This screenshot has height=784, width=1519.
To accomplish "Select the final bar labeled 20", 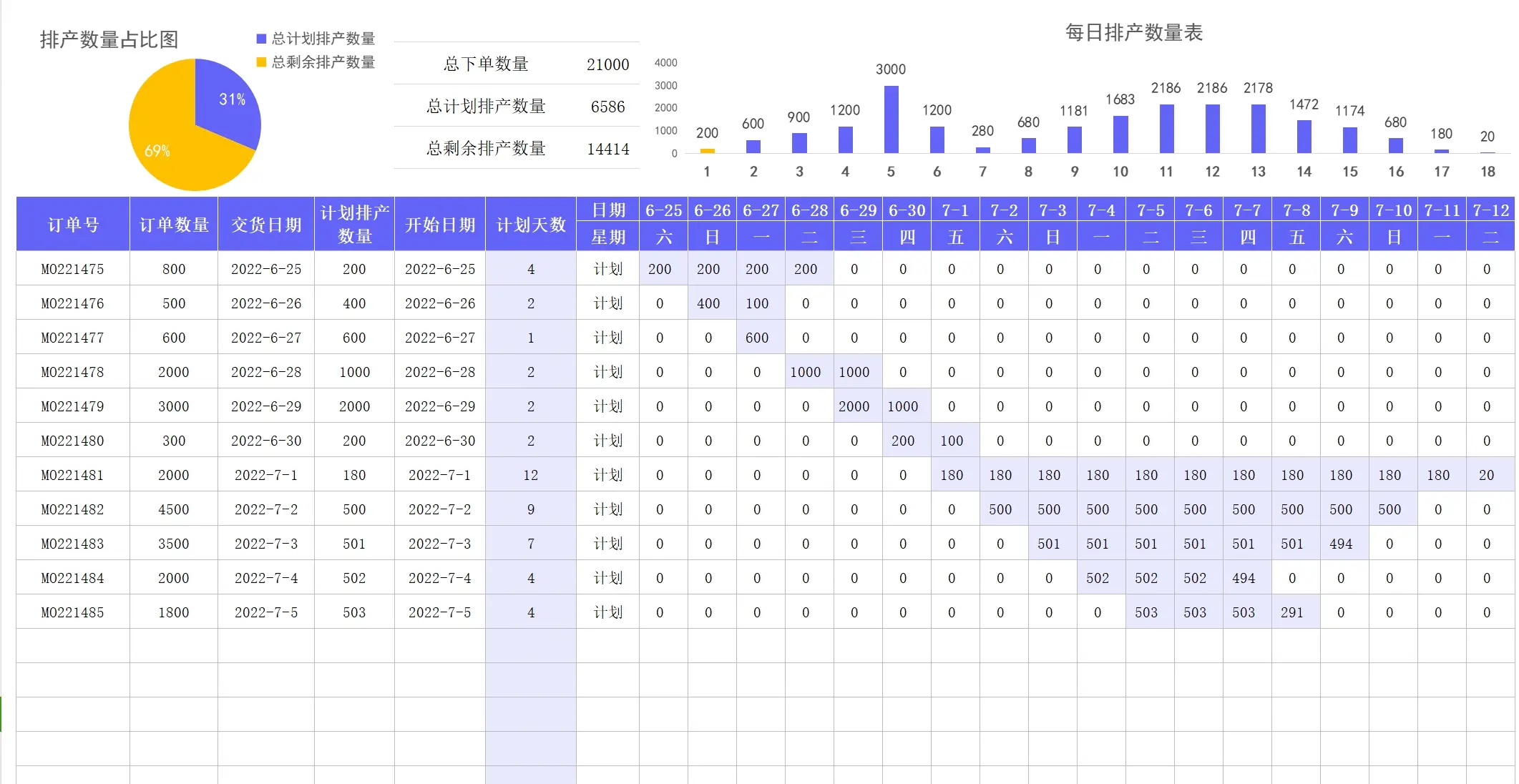I will [1488, 153].
